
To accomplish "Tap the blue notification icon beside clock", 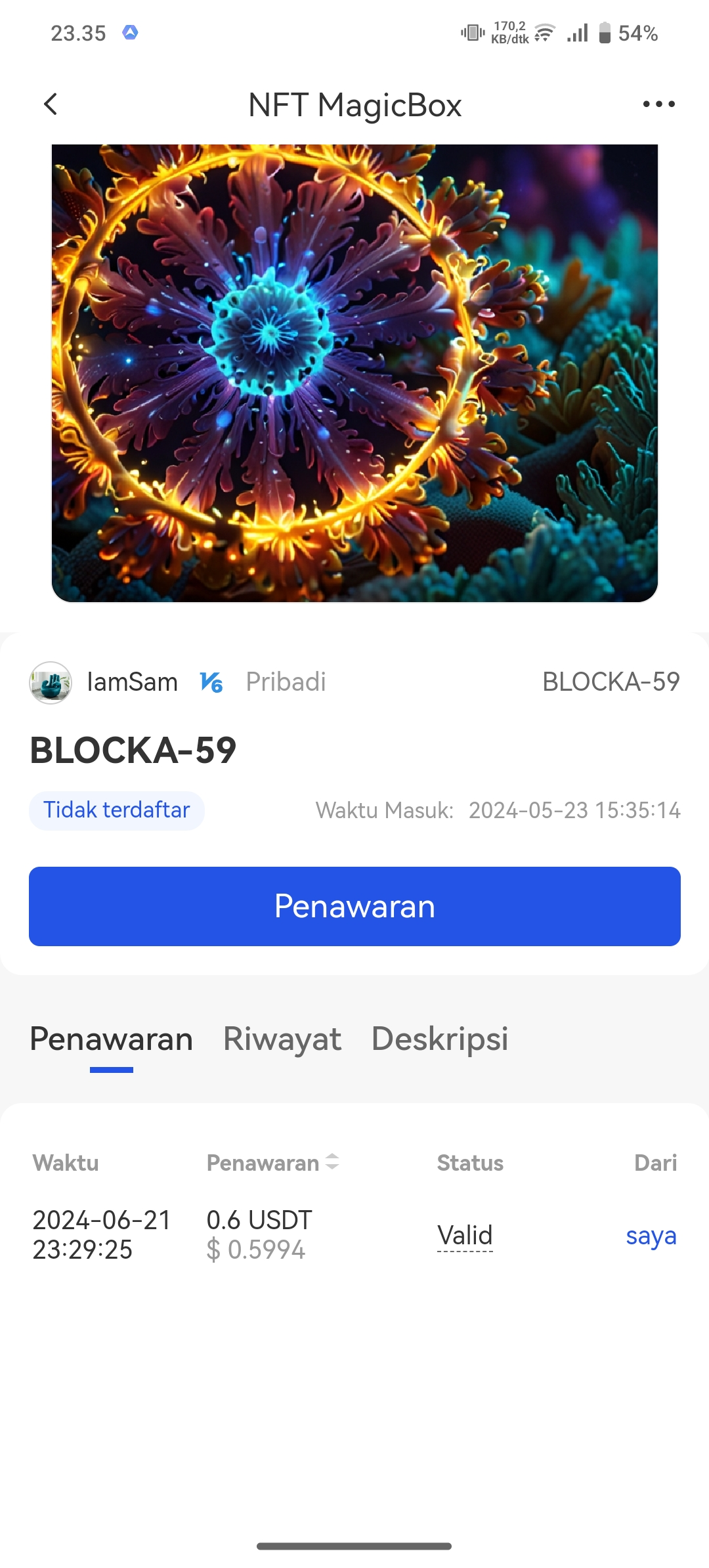I will point(130,32).
